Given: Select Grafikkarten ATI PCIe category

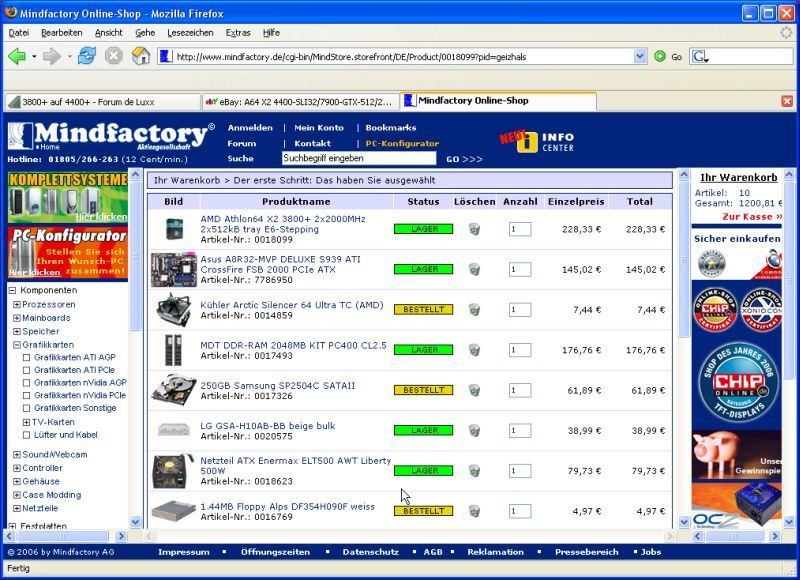Looking at the screenshot, I should [74, 370].
